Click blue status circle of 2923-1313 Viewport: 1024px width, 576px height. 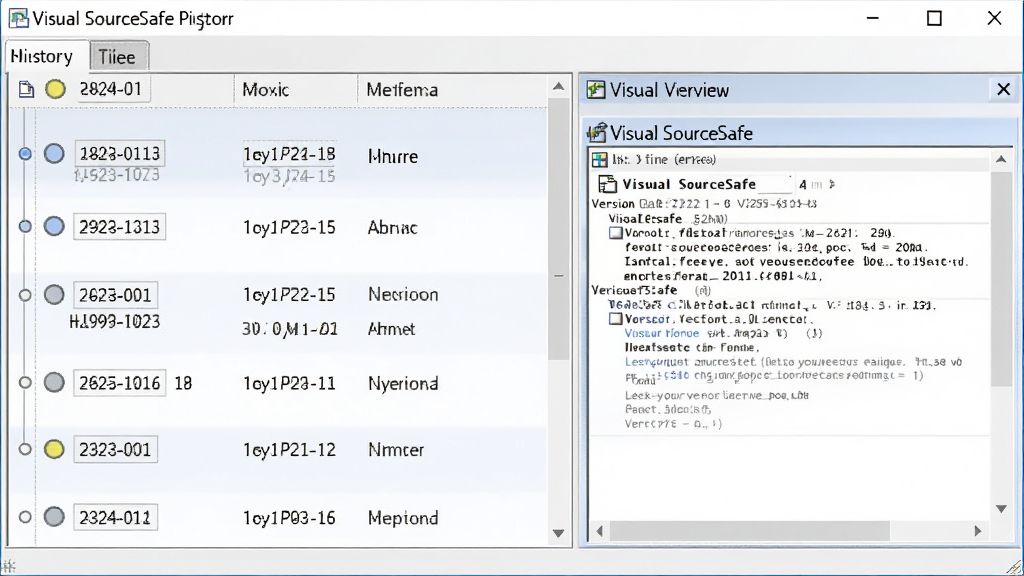[54, 226]
